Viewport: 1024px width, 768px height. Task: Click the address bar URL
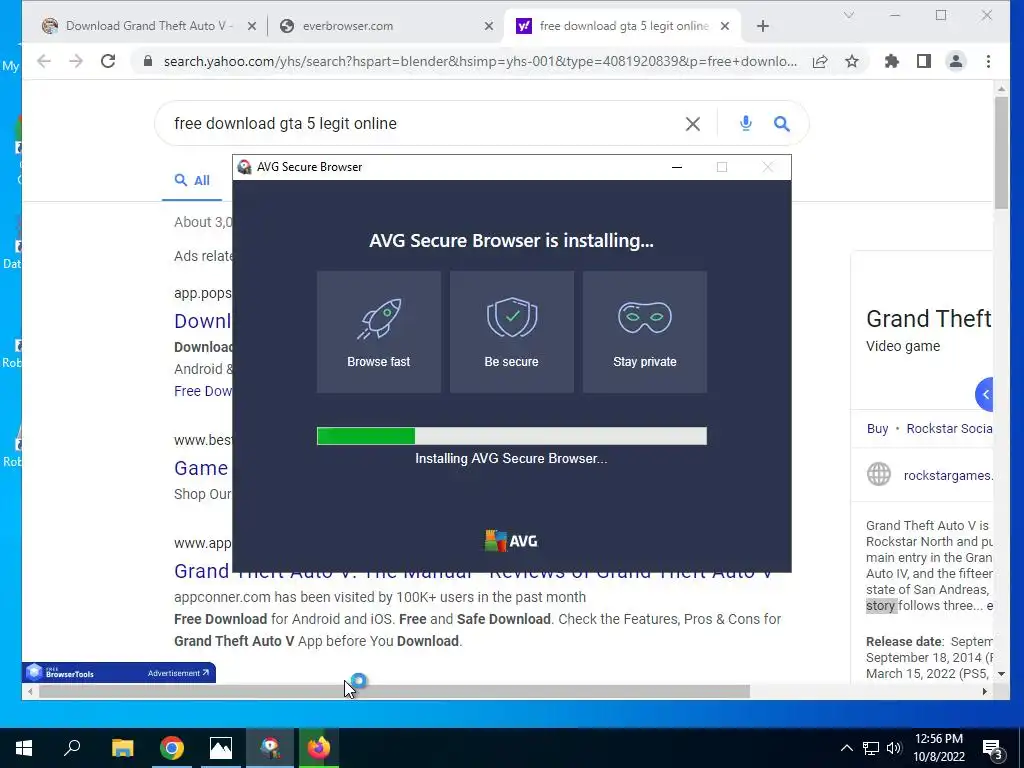point(480,61)
